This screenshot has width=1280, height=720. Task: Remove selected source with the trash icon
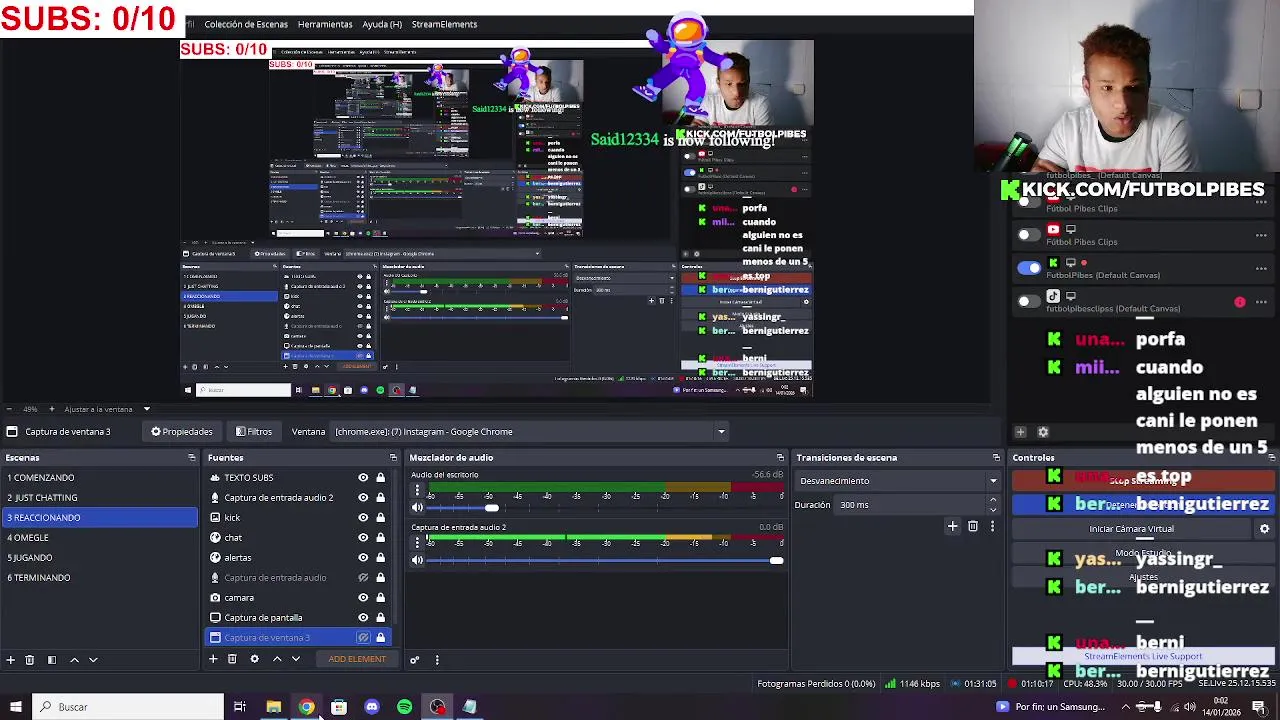[x=232, y=659]
